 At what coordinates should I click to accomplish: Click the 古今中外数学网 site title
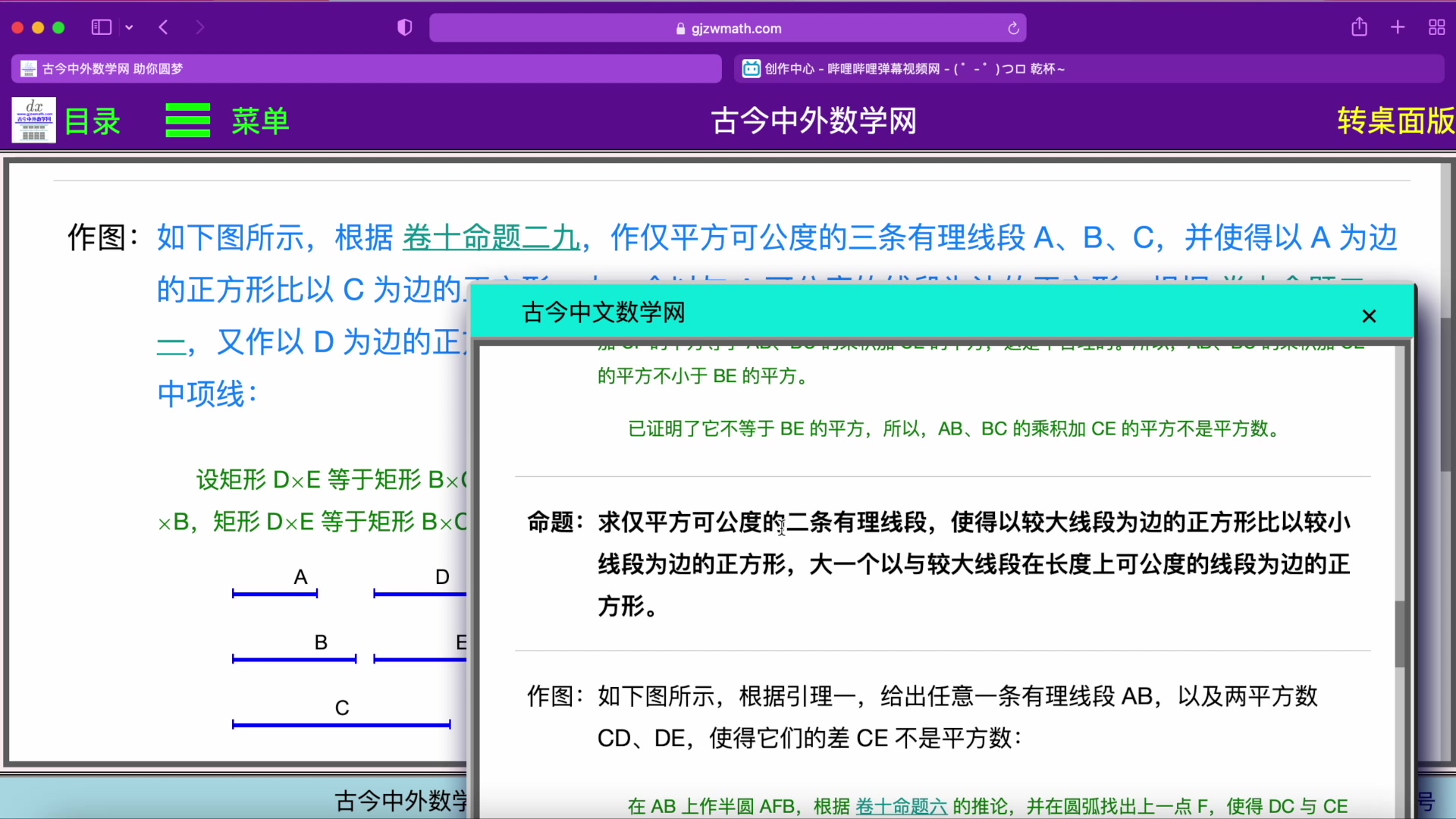(814, 121)
